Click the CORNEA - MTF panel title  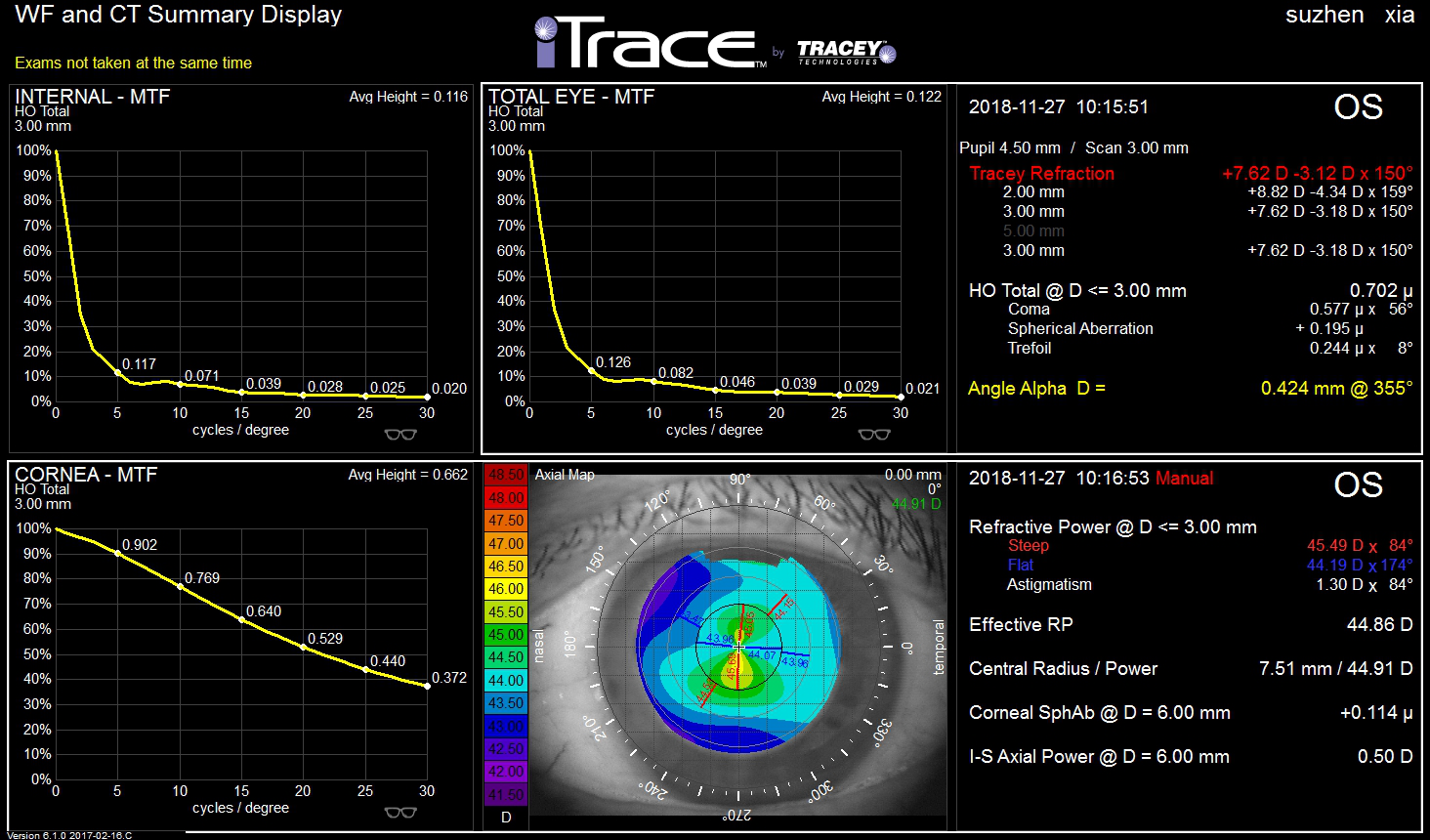point(86,475)
